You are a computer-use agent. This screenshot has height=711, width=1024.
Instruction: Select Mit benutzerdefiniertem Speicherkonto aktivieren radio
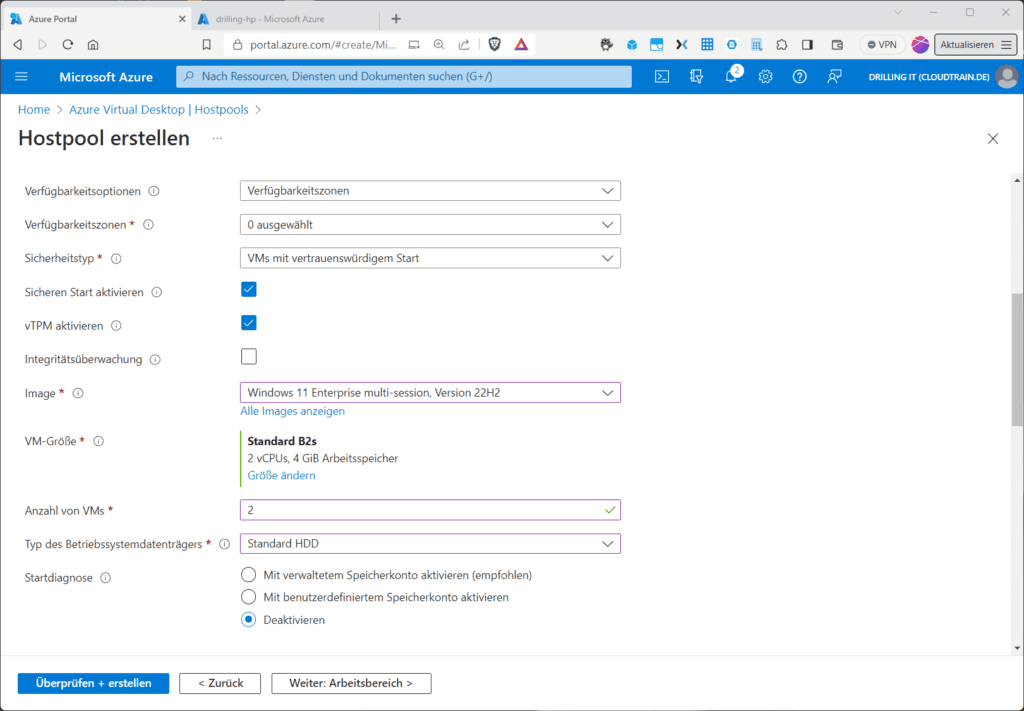tap(248, 597)
